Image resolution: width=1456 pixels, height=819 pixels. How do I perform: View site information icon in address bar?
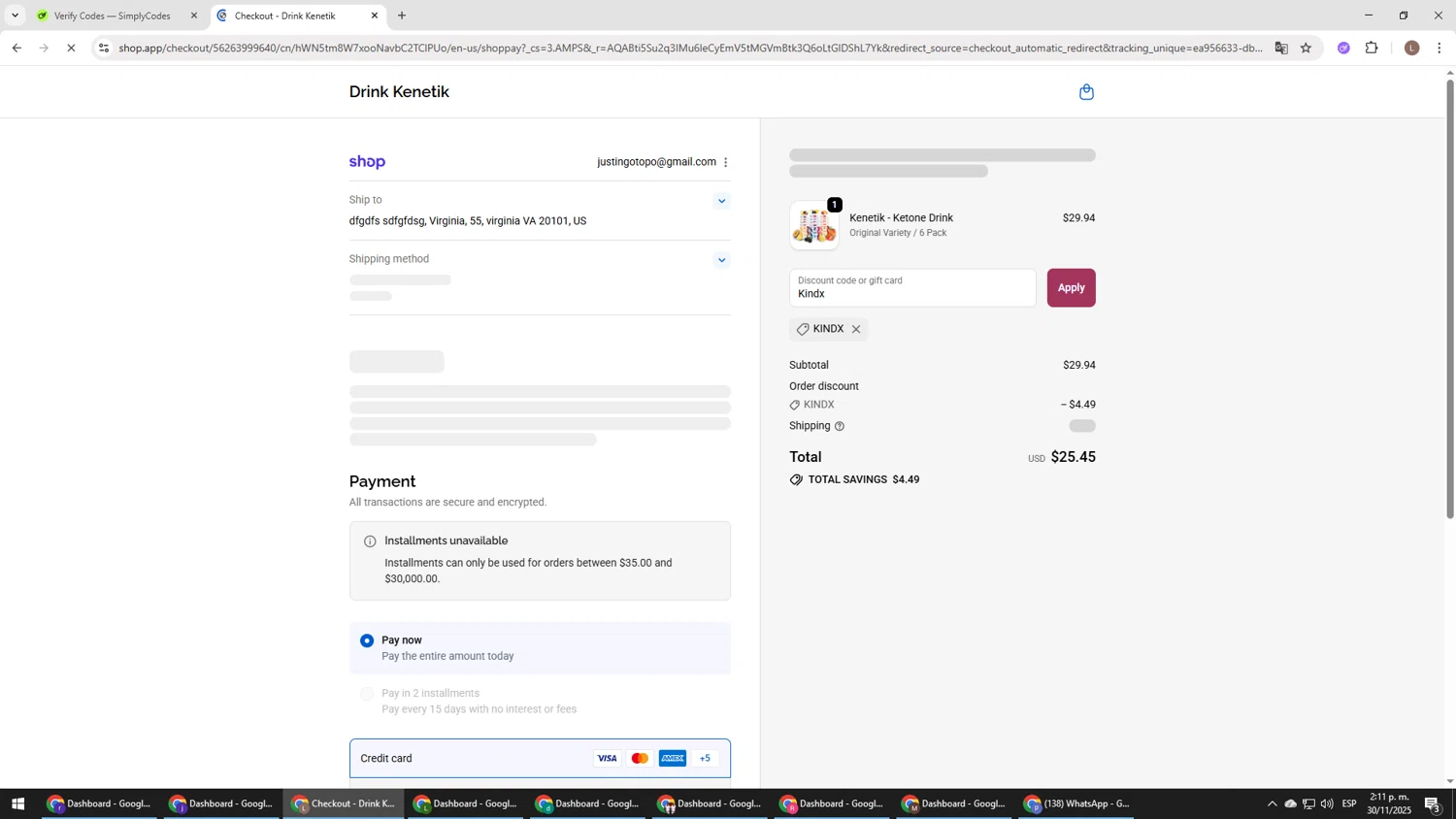[x=105, y=48]
